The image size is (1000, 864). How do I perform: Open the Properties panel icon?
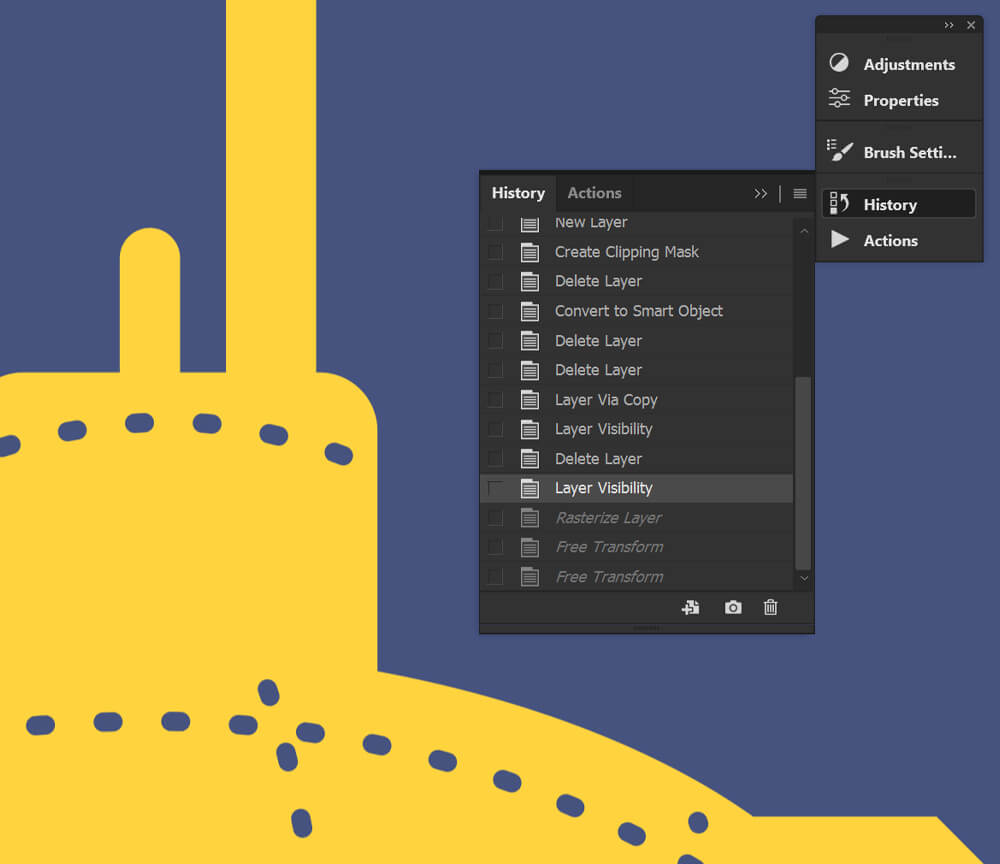839,99
